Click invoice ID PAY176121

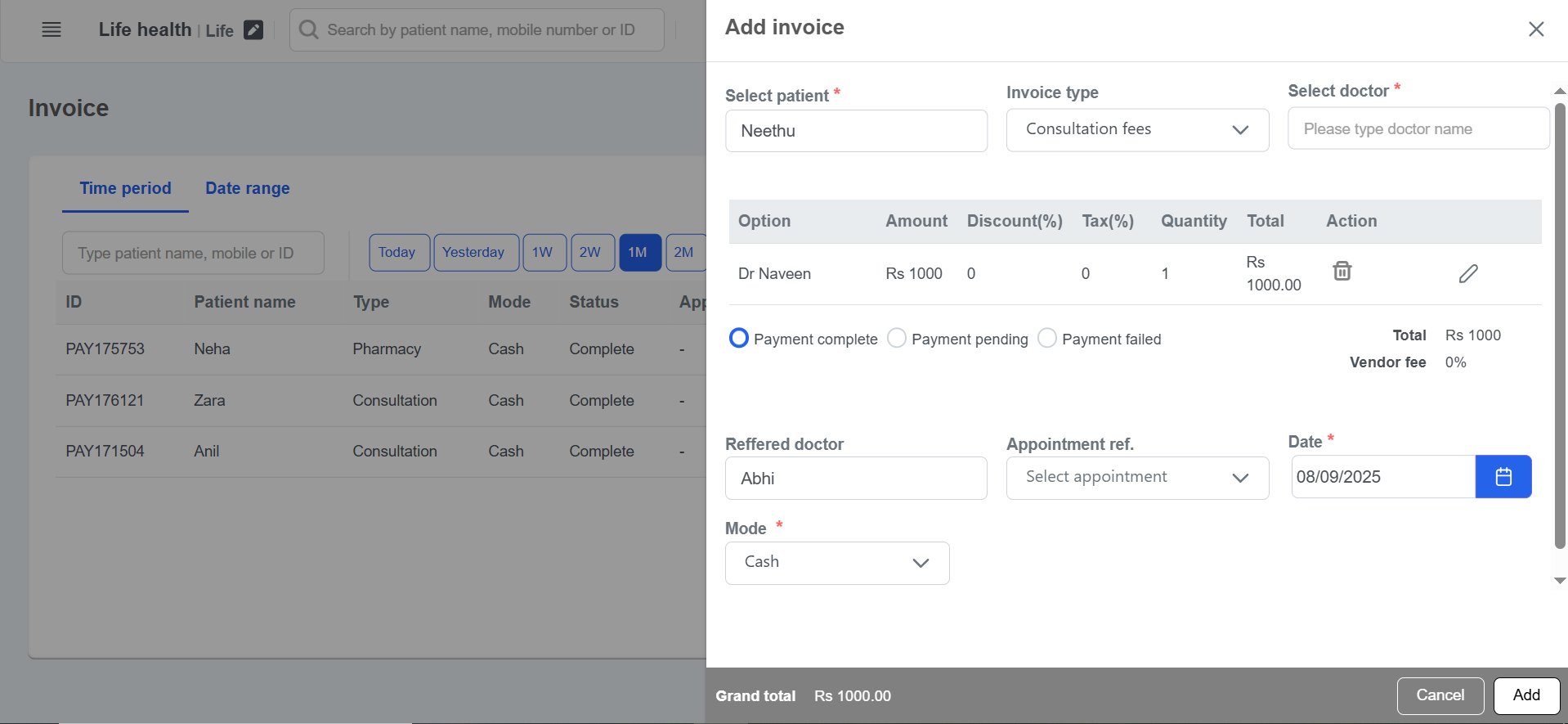(105, 401)
